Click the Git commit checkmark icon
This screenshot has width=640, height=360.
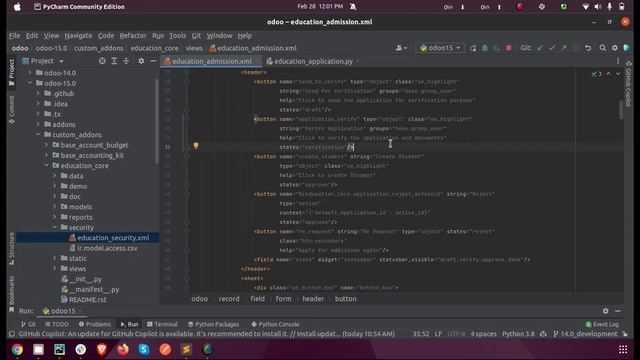(552, 48)
